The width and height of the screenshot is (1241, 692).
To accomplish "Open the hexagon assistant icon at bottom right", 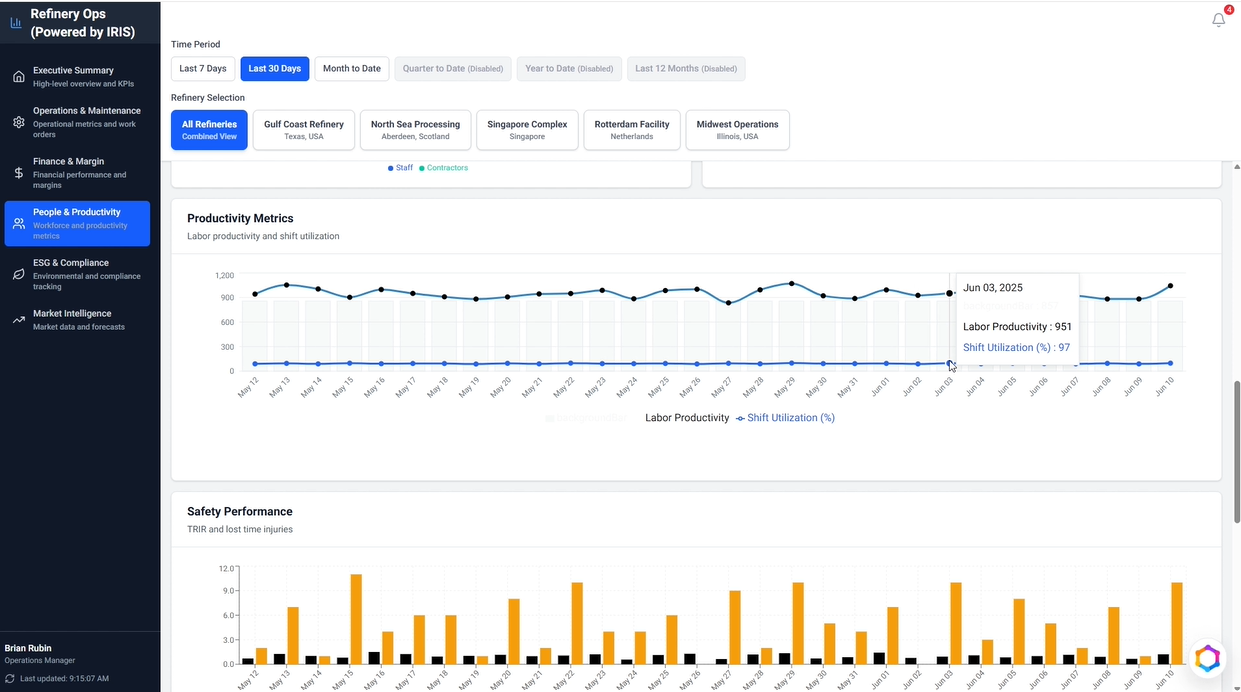I will 1208,658.
